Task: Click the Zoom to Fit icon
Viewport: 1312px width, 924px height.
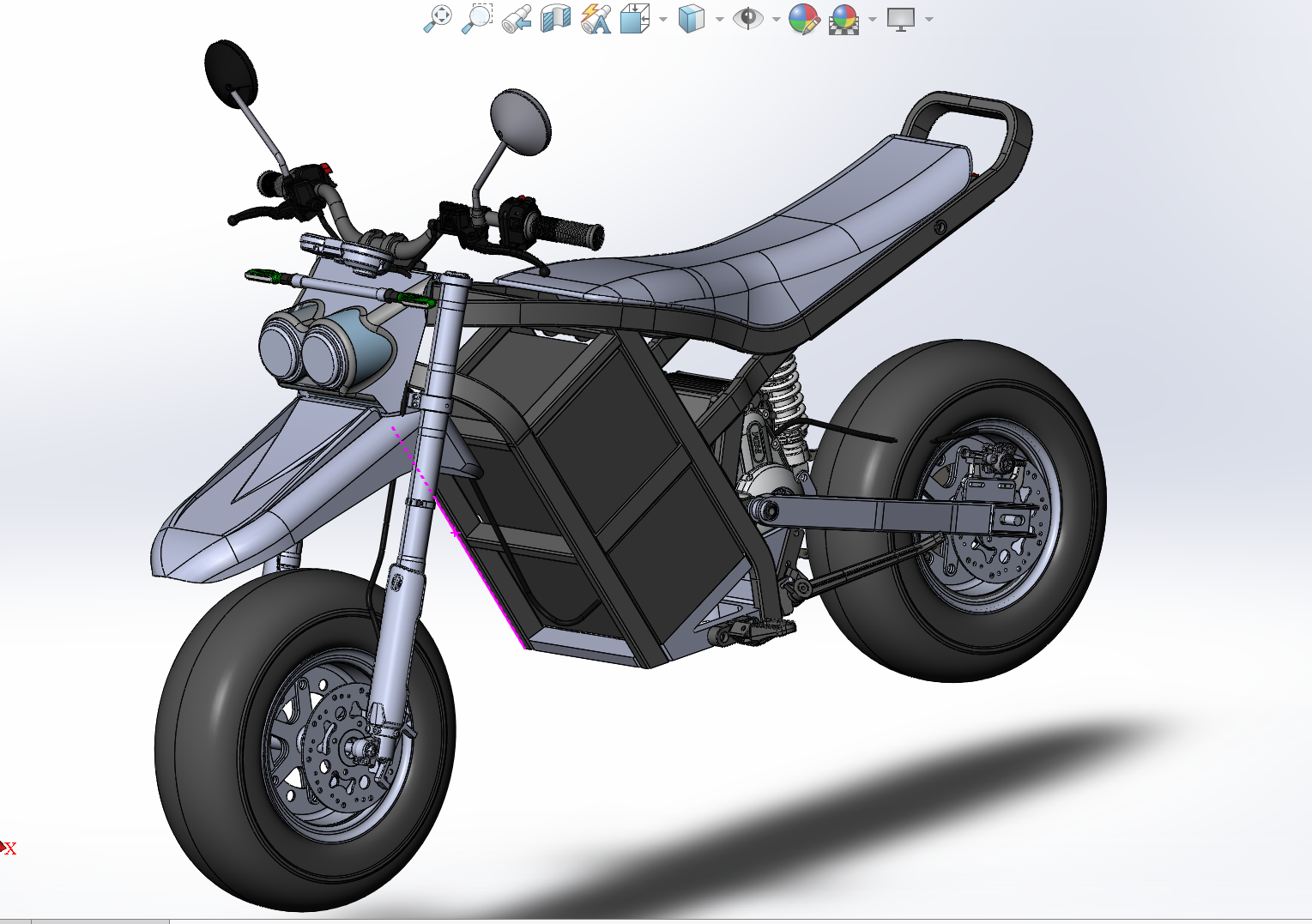Action: (438, 19)
